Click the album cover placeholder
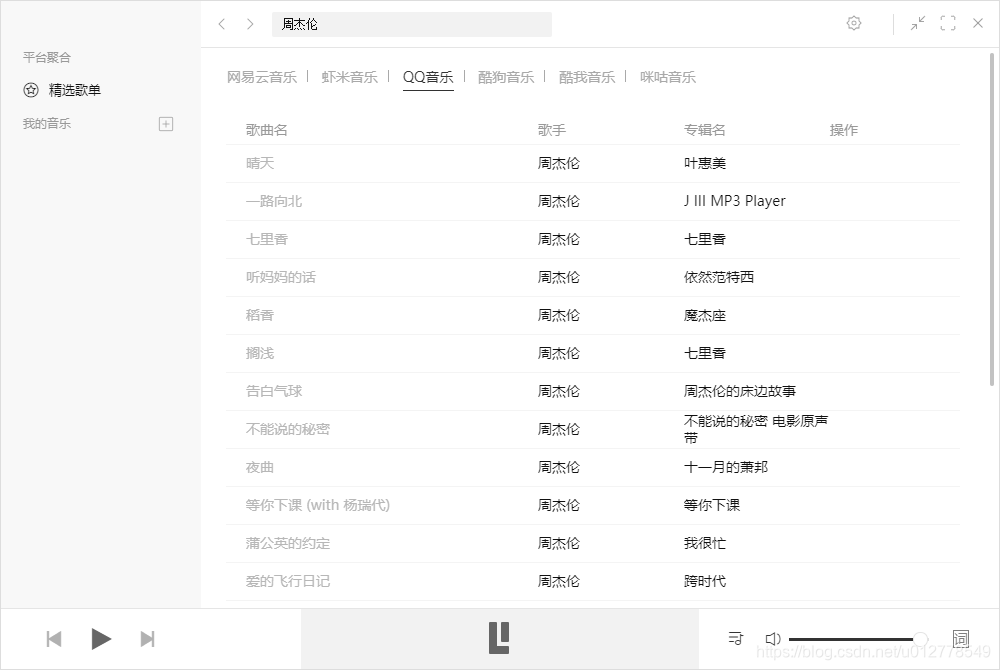This screenshot has height=670, width=1000. click(499, 638)
